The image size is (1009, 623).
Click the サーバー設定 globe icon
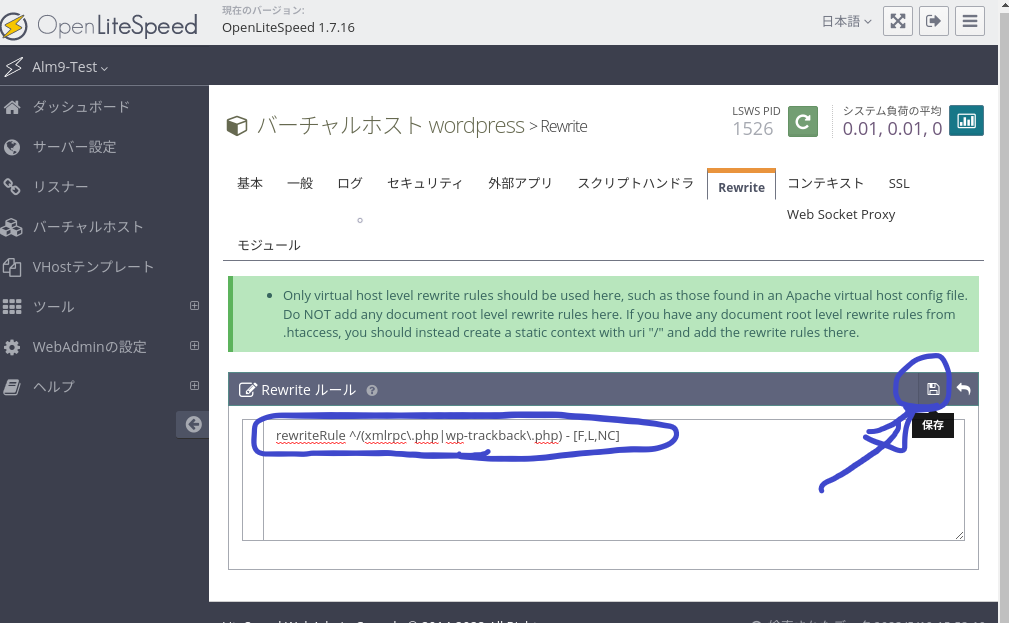point(12,147)
